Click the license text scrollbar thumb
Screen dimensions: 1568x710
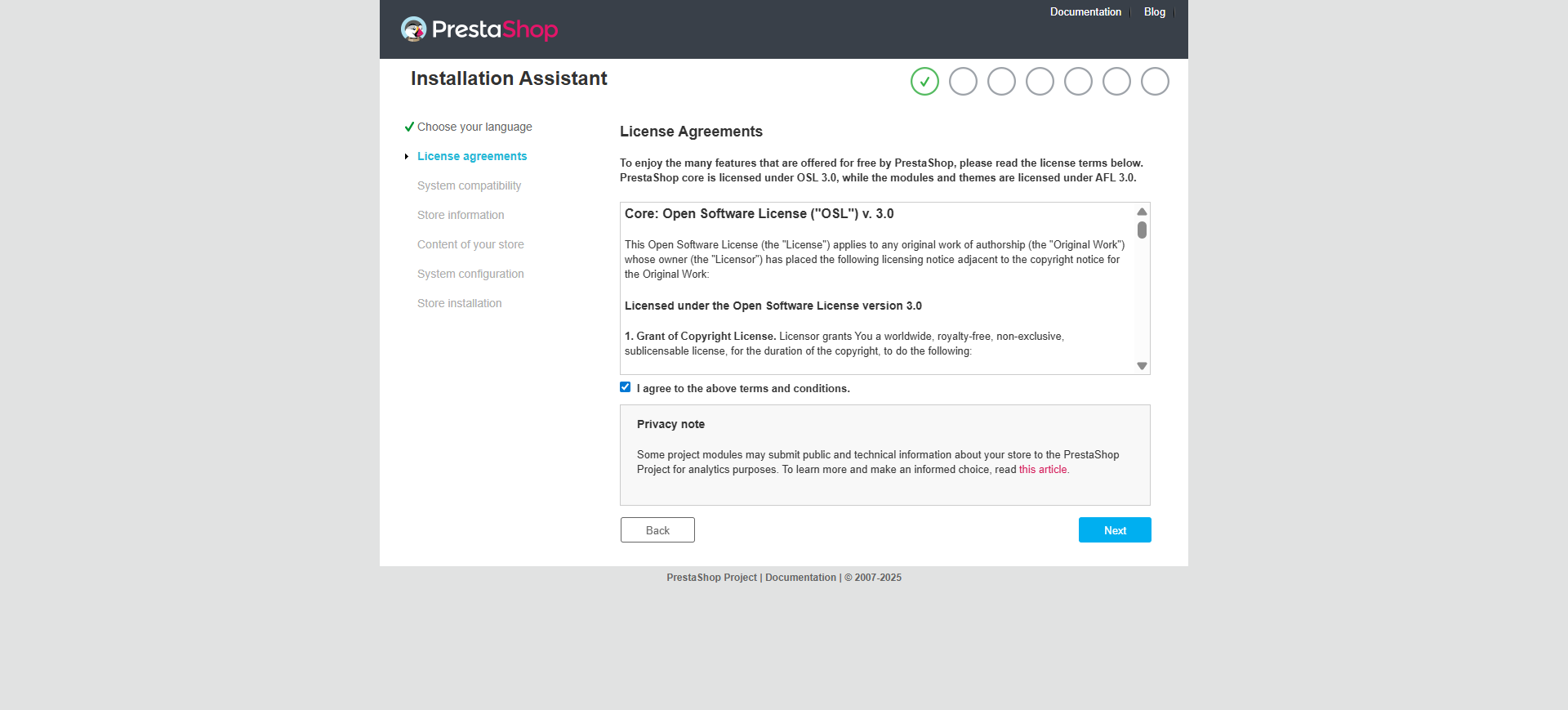[1142, 230]
